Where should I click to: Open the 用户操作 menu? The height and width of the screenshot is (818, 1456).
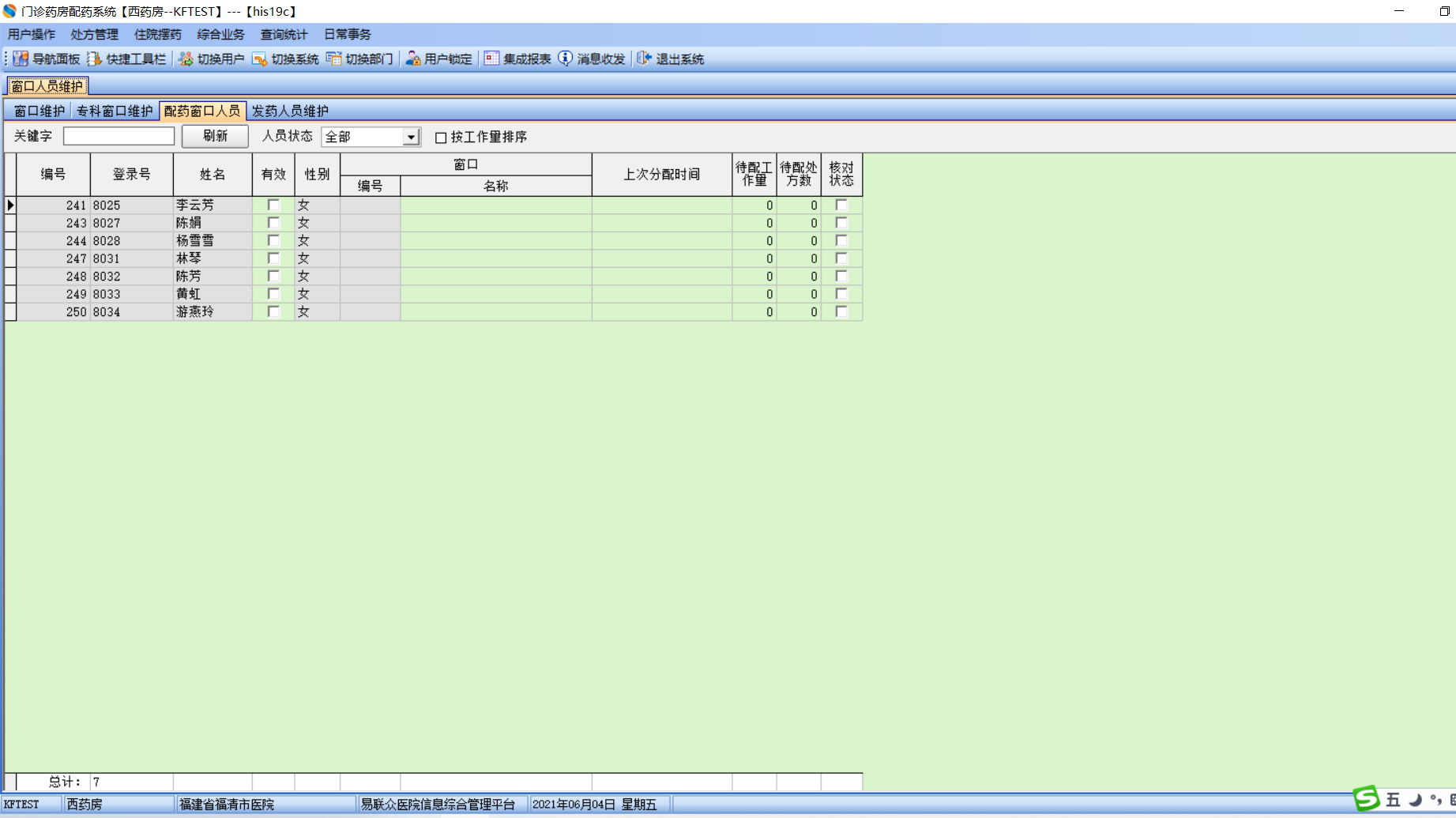[x=32, y=35]
